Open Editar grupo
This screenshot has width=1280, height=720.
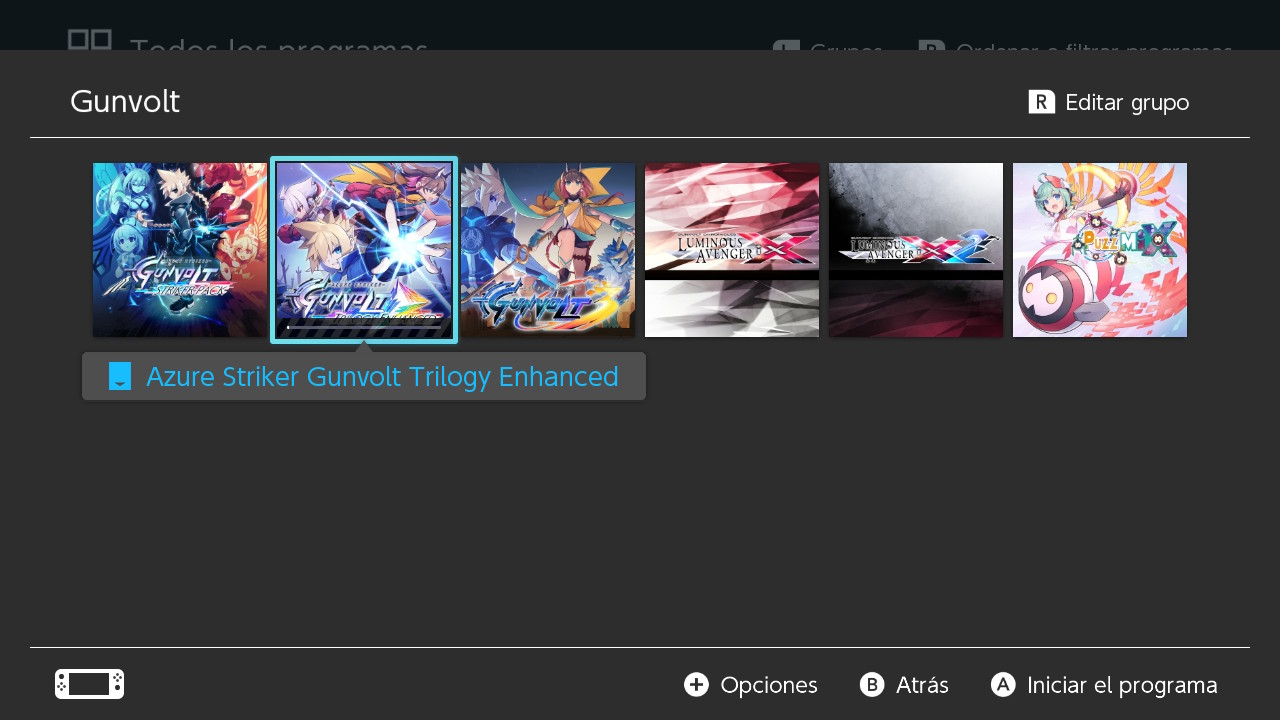tap(1127, 102)
